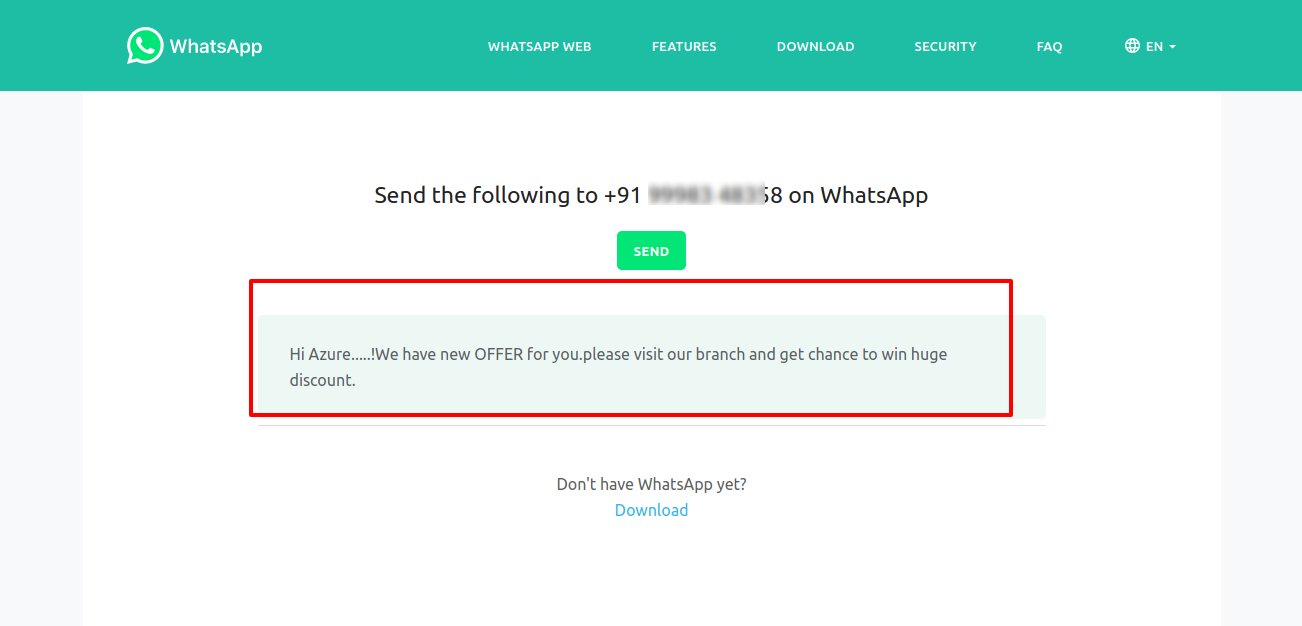
Task: Expand the EN language dropdown arrow
Action: click(x=1172, y=47)
